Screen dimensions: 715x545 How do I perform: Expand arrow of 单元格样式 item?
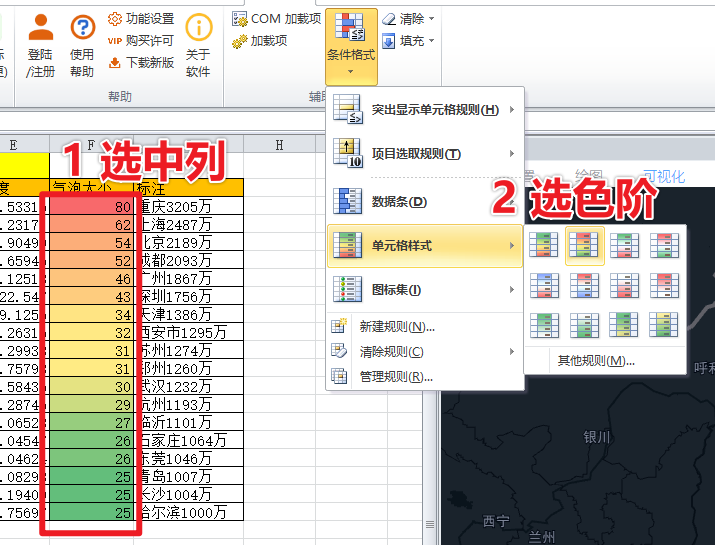(x=512, y=246)
